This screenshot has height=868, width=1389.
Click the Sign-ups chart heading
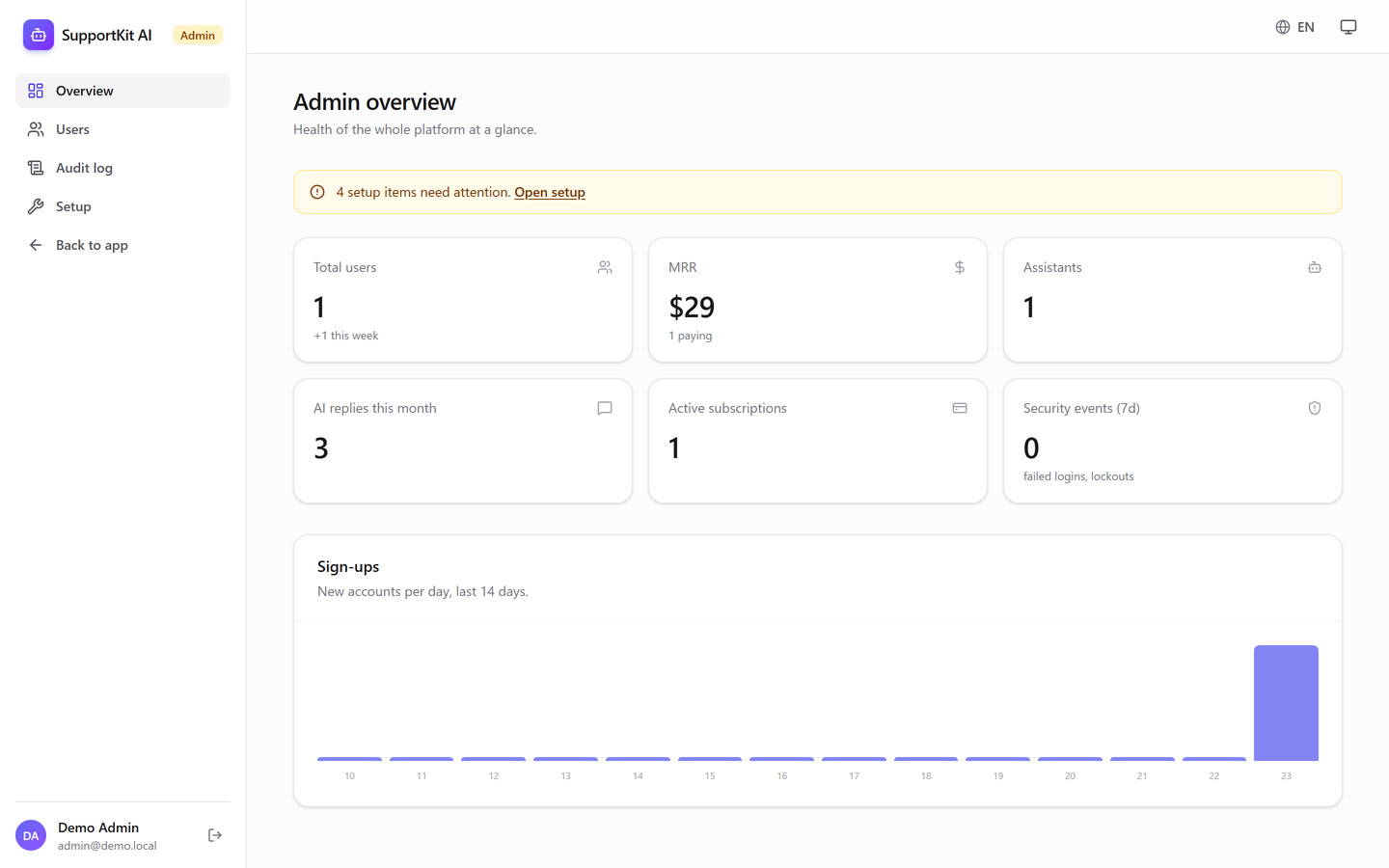click(x=348, y=566)
